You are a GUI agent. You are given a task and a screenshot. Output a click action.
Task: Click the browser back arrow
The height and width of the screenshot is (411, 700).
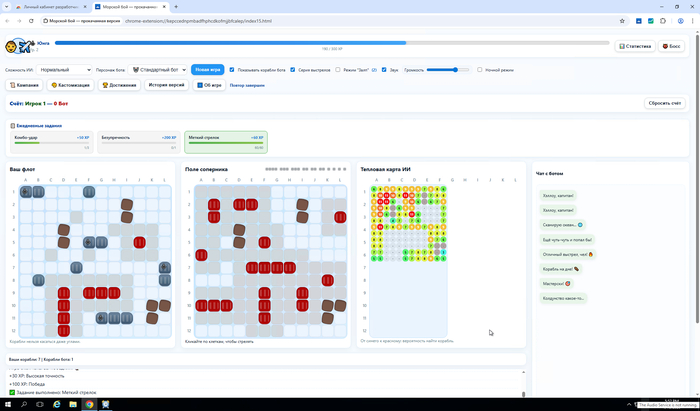[8, 20]
